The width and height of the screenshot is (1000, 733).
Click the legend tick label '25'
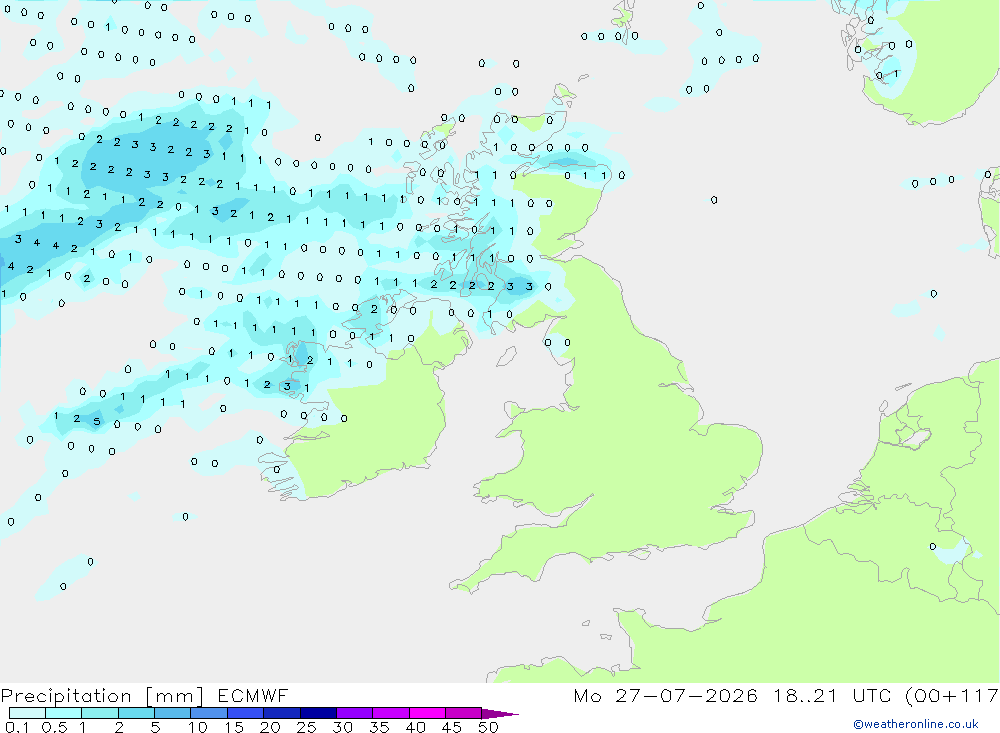coord(306,727)
